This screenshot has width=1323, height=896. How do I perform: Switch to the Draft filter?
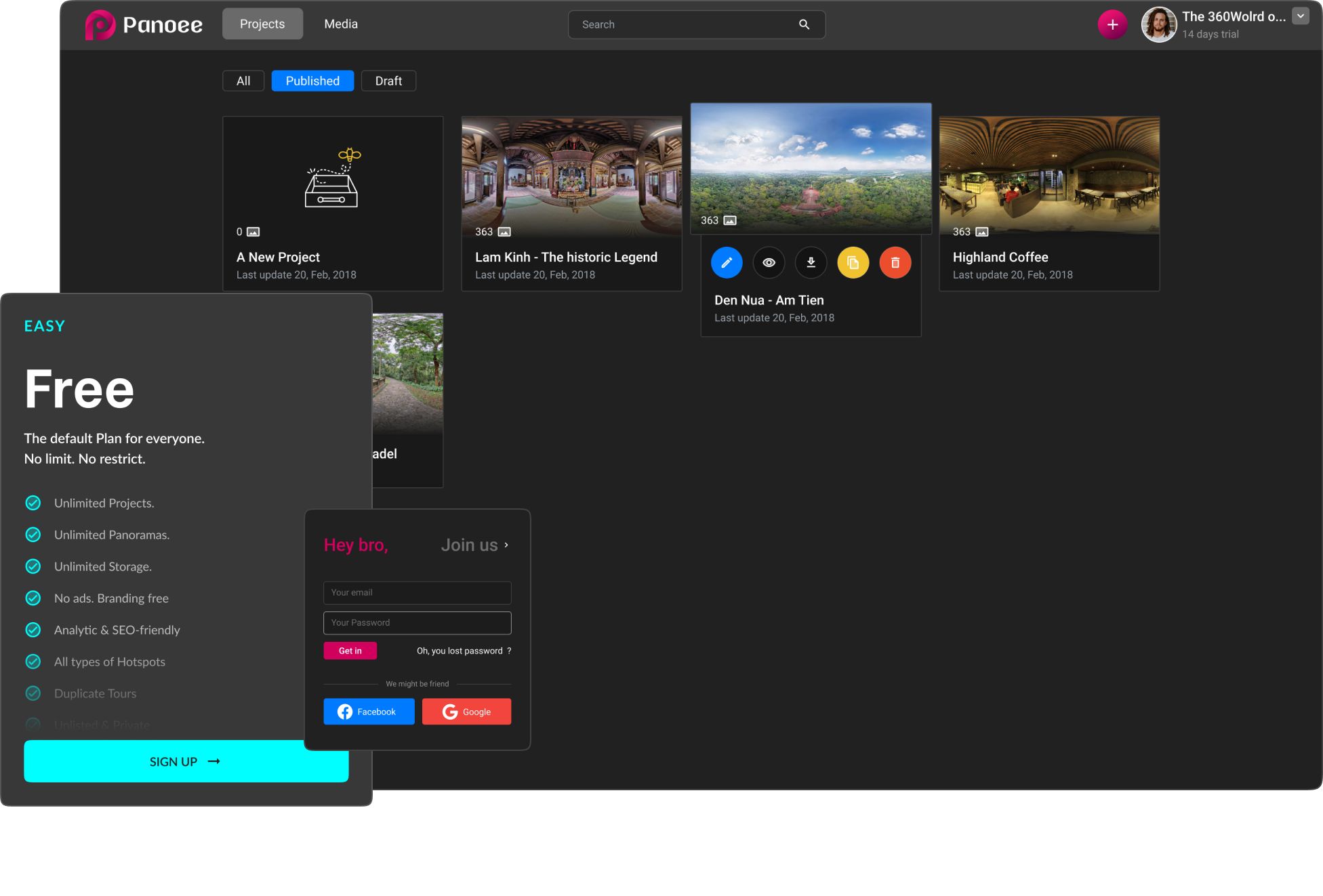(388, 81)
